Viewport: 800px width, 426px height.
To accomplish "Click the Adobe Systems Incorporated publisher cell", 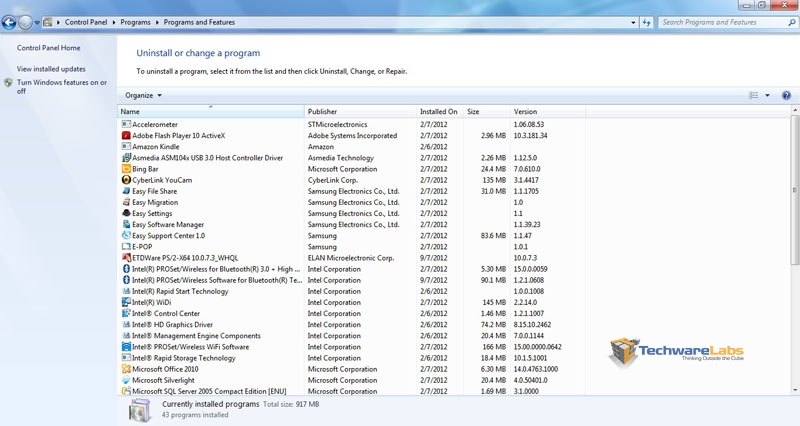I will click(352, 136).
